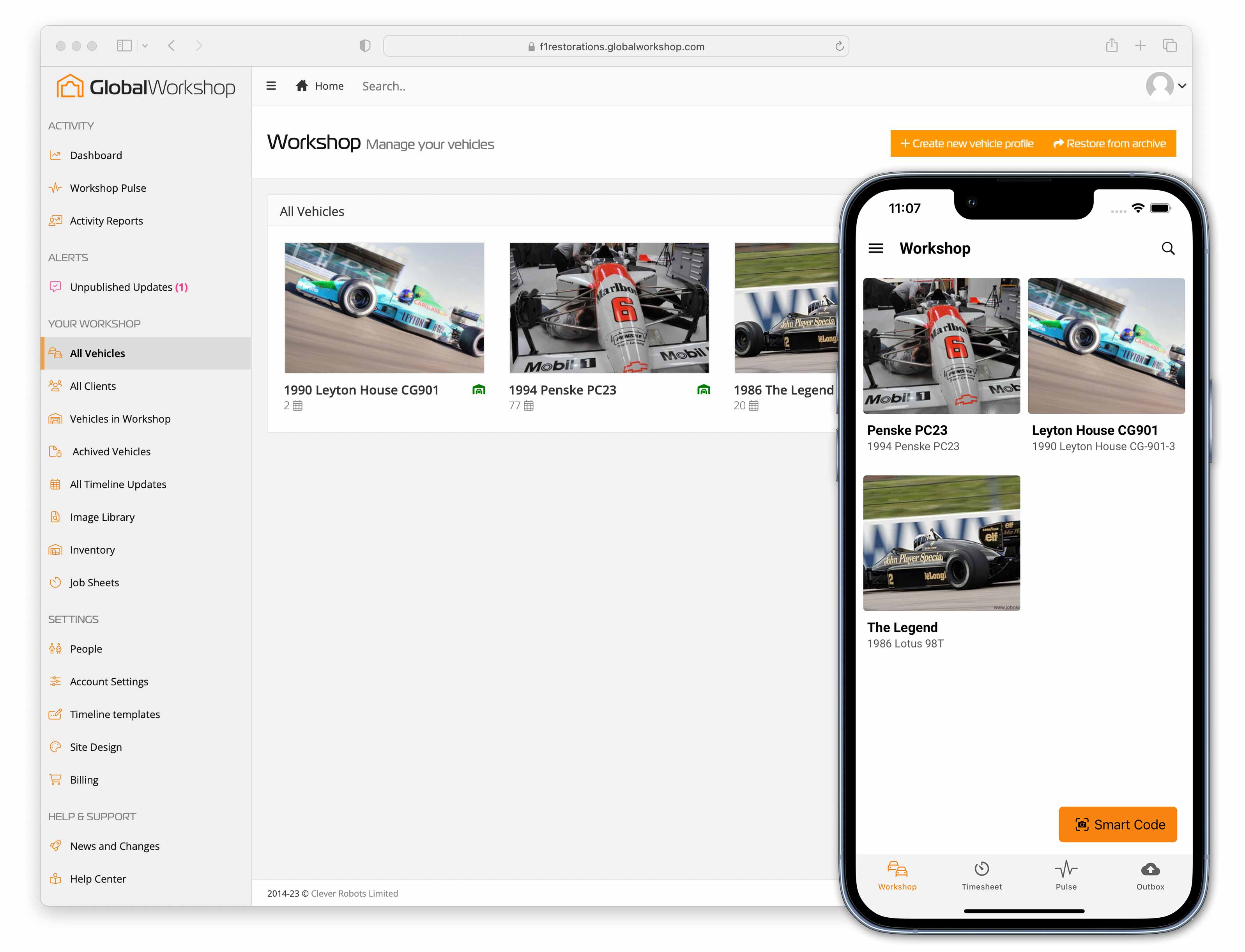This screenshot has height=952, width=1245.
Task: Open the Outbox tab on the phone
Action: point(1150,876)
